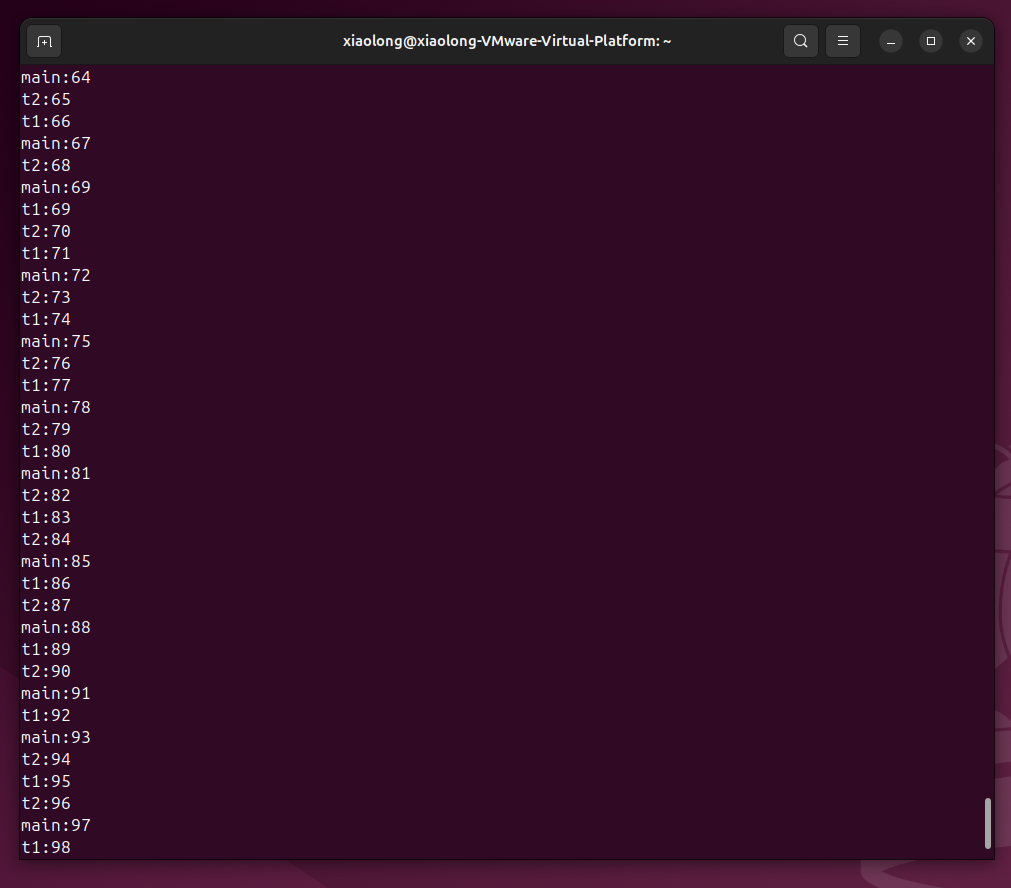Click the line "t1:74"

[x=46, y=319]
